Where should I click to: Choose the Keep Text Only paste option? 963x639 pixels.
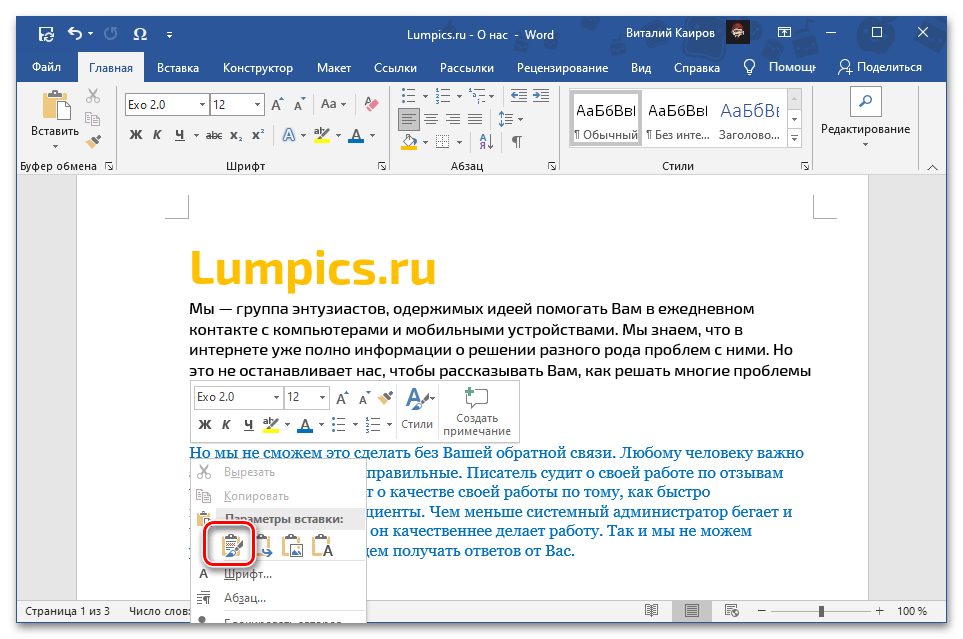[322, 546]
